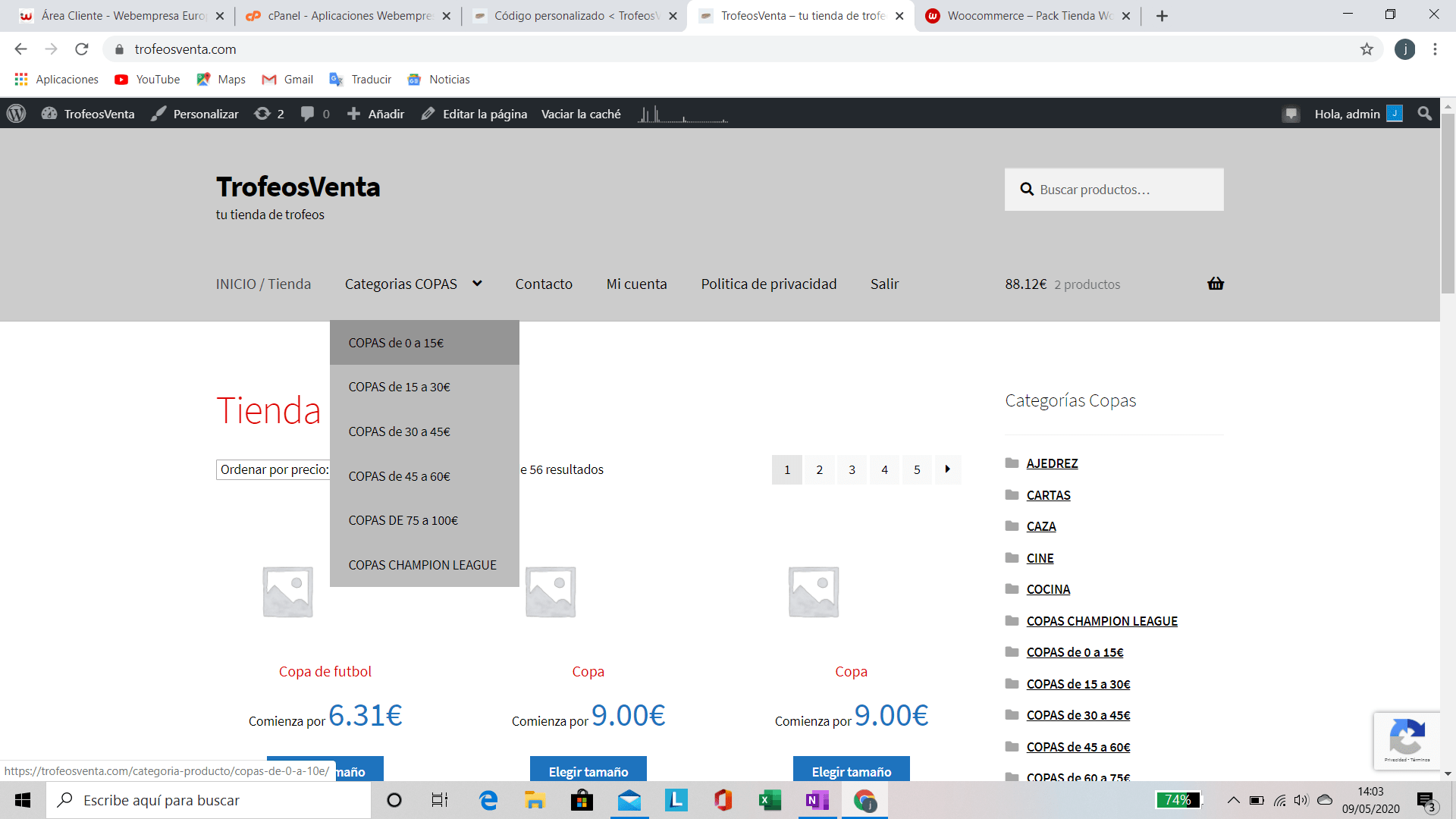1456x819 pixels.
Task: Reload the page with the refresh icon
Action: 82,49
